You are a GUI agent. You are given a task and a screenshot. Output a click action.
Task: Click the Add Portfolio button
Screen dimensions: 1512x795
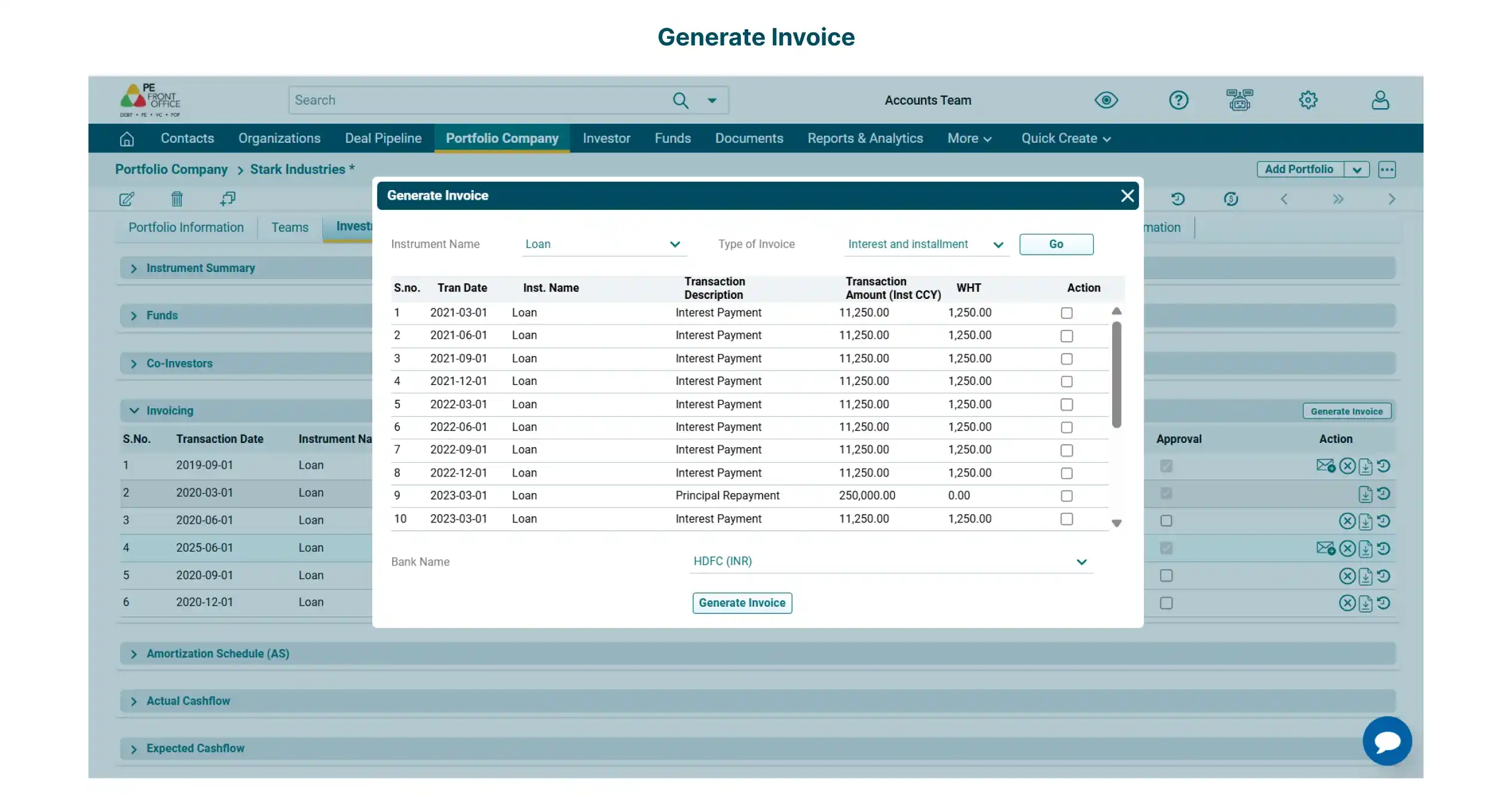(x=1299, y=170)
